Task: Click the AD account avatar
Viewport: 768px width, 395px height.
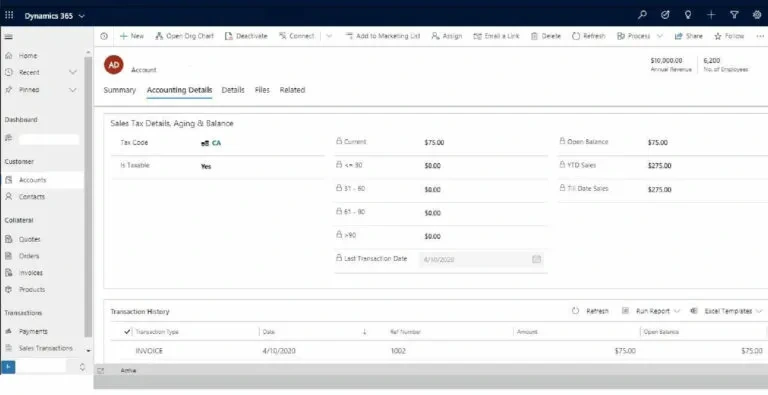Action: tap(114, 65)
